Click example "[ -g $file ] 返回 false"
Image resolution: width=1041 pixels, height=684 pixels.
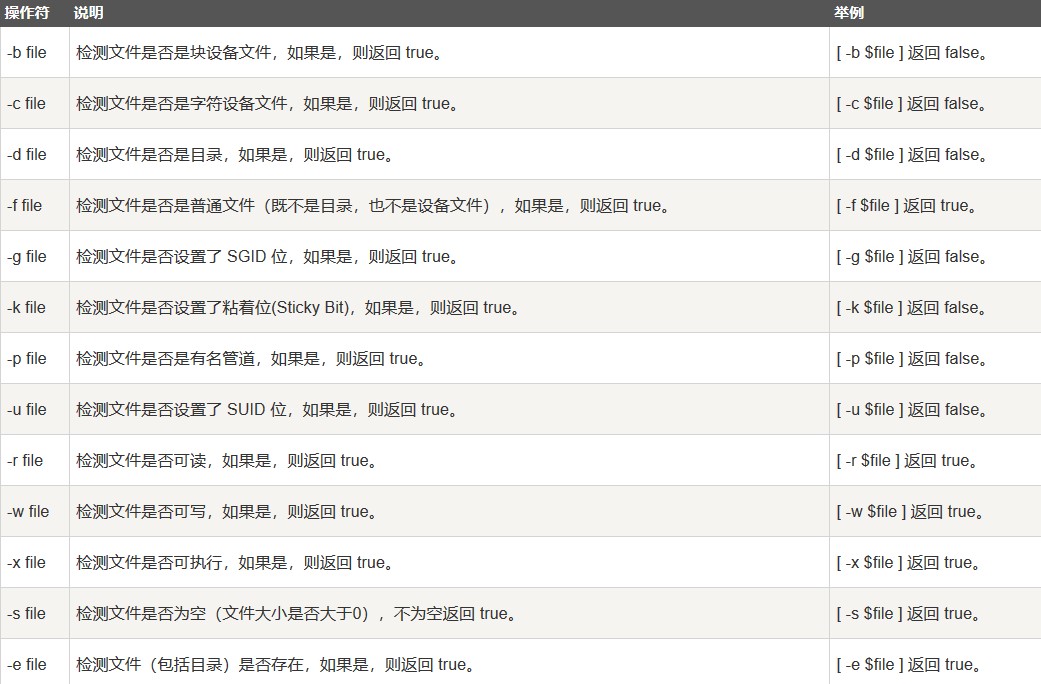[x=912, y=257]
